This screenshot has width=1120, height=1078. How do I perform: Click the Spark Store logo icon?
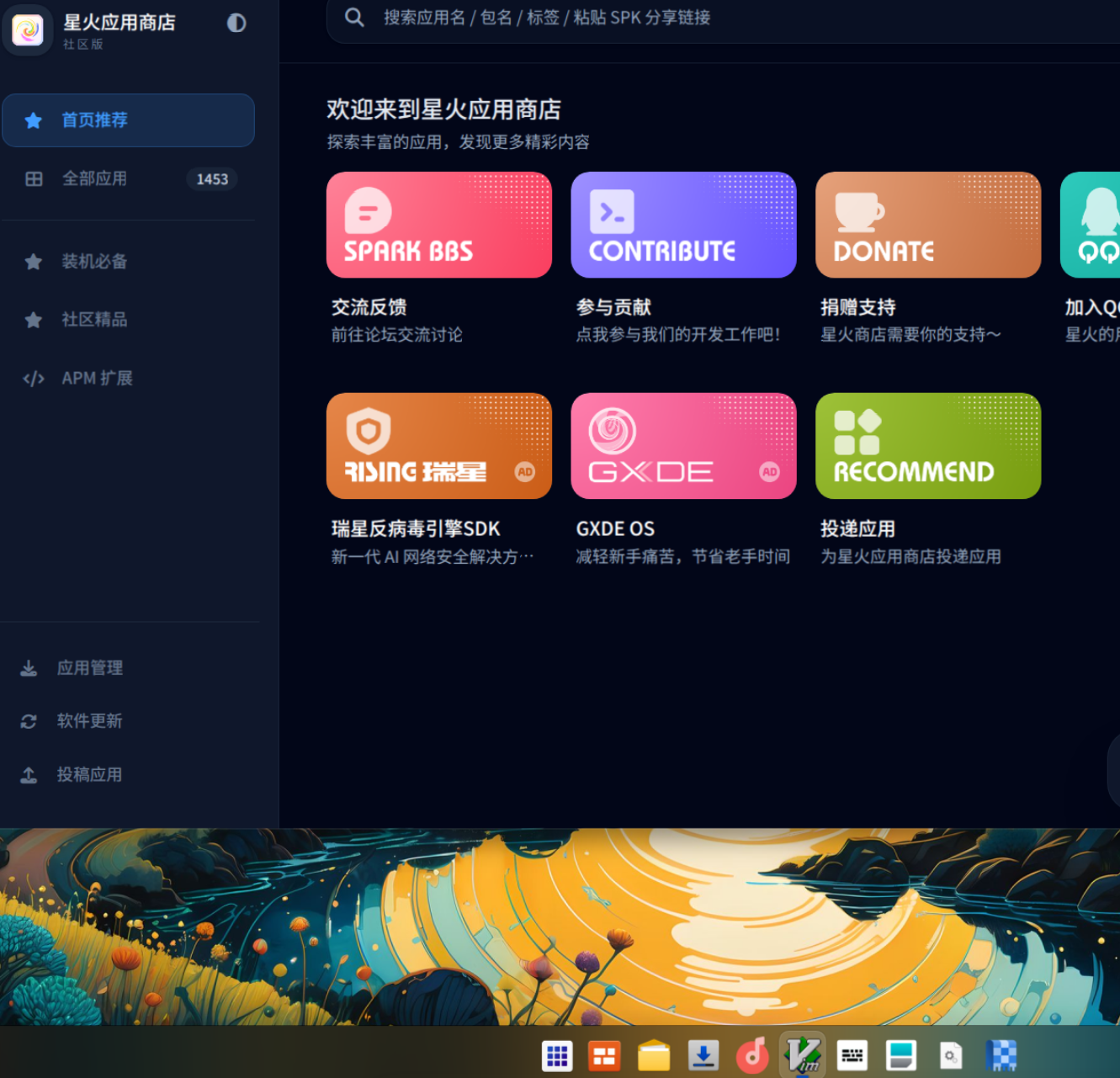[x=28, y=30]
